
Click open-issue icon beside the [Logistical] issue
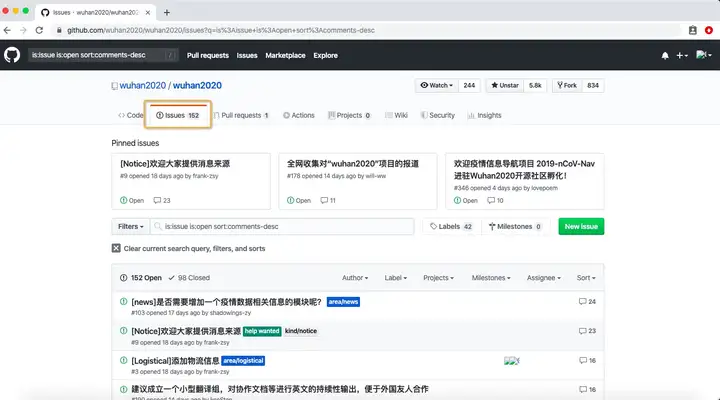coord(124,361)
